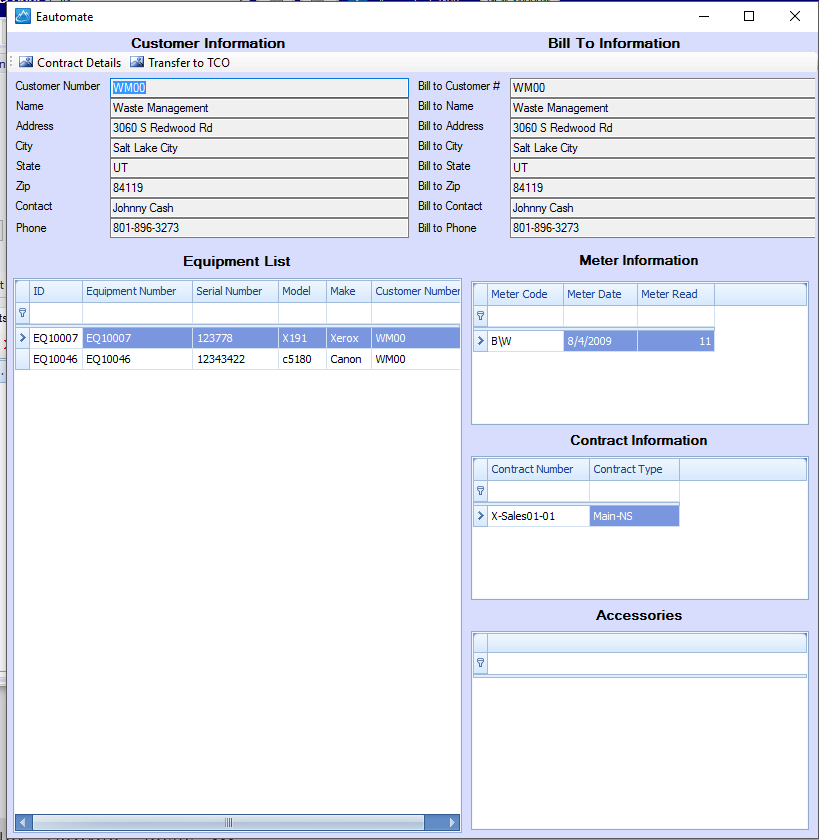This screenshot has height=840, width=819.
Task: Click the City field in Customer Information
Action: (259, 148)
